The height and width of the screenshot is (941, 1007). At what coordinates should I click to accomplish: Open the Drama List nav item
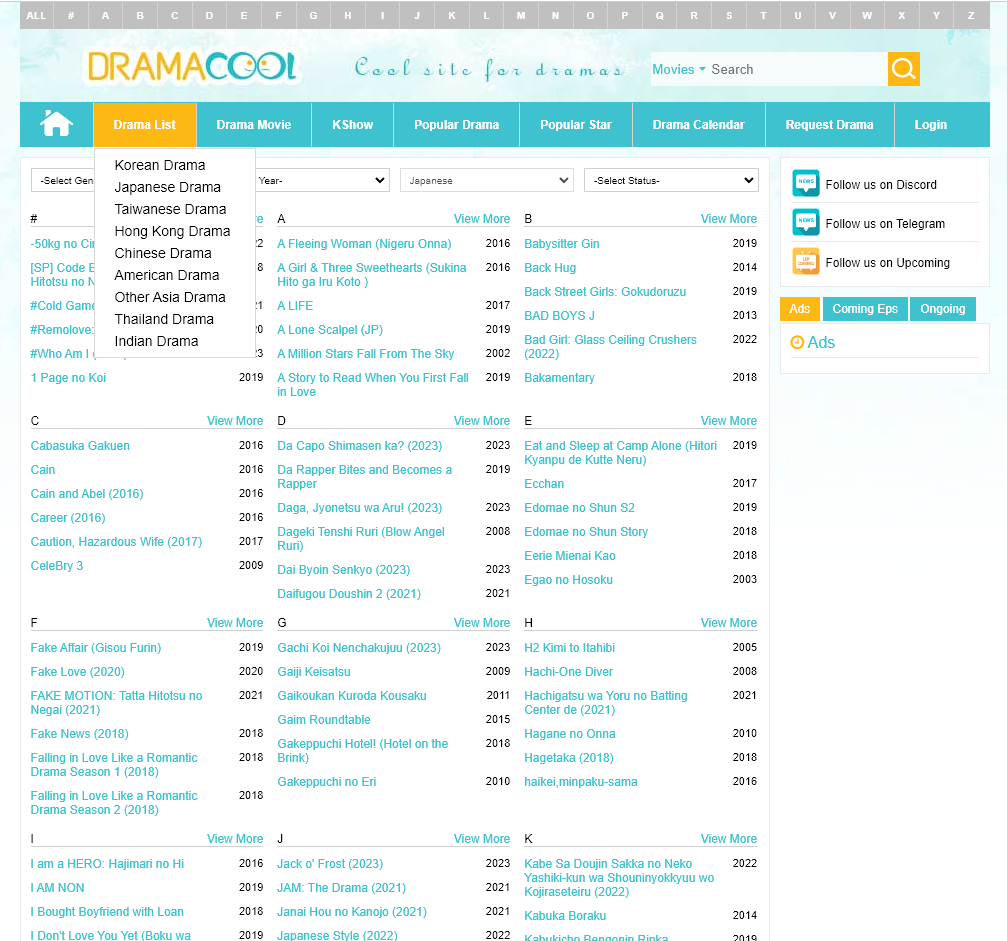144,125
